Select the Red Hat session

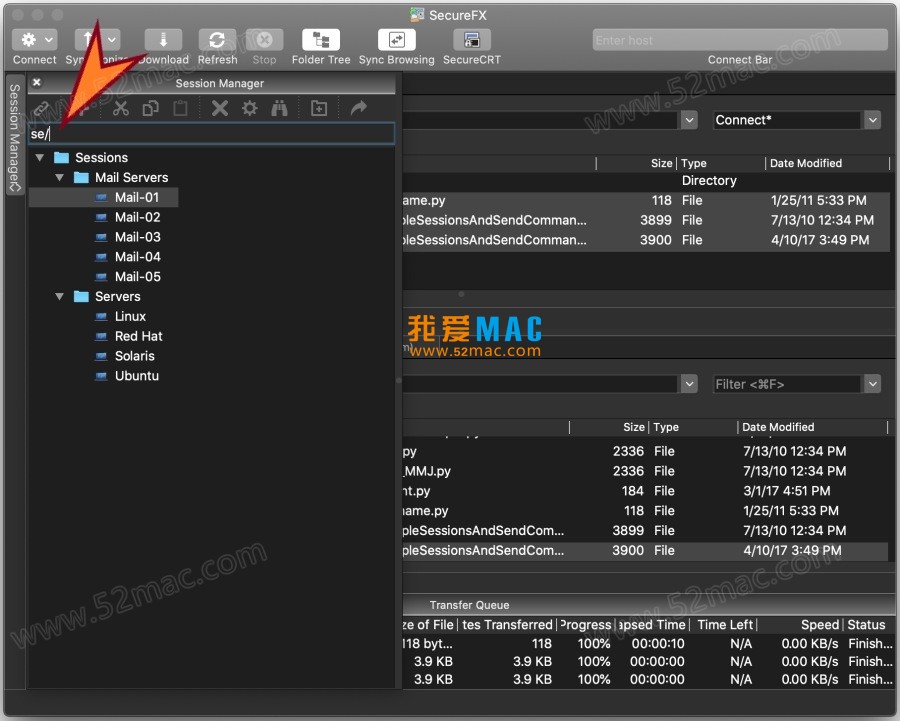click(x=138, y=336)
